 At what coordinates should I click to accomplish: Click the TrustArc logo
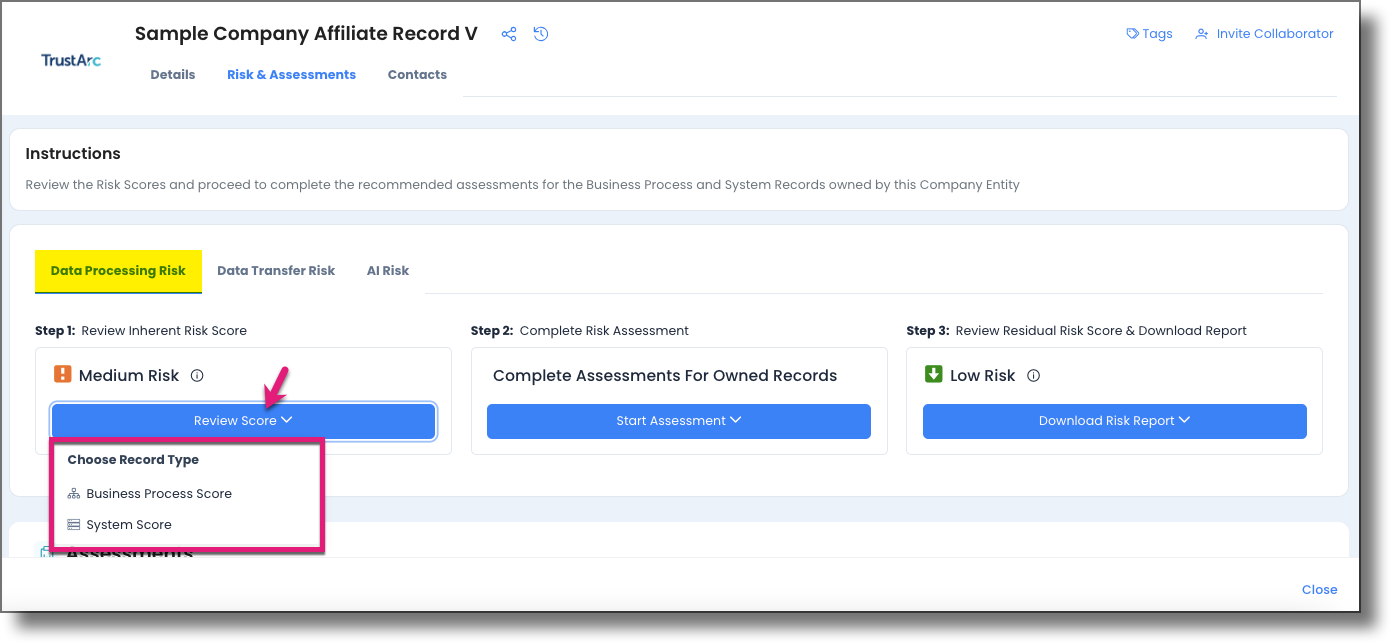[71, 60]
